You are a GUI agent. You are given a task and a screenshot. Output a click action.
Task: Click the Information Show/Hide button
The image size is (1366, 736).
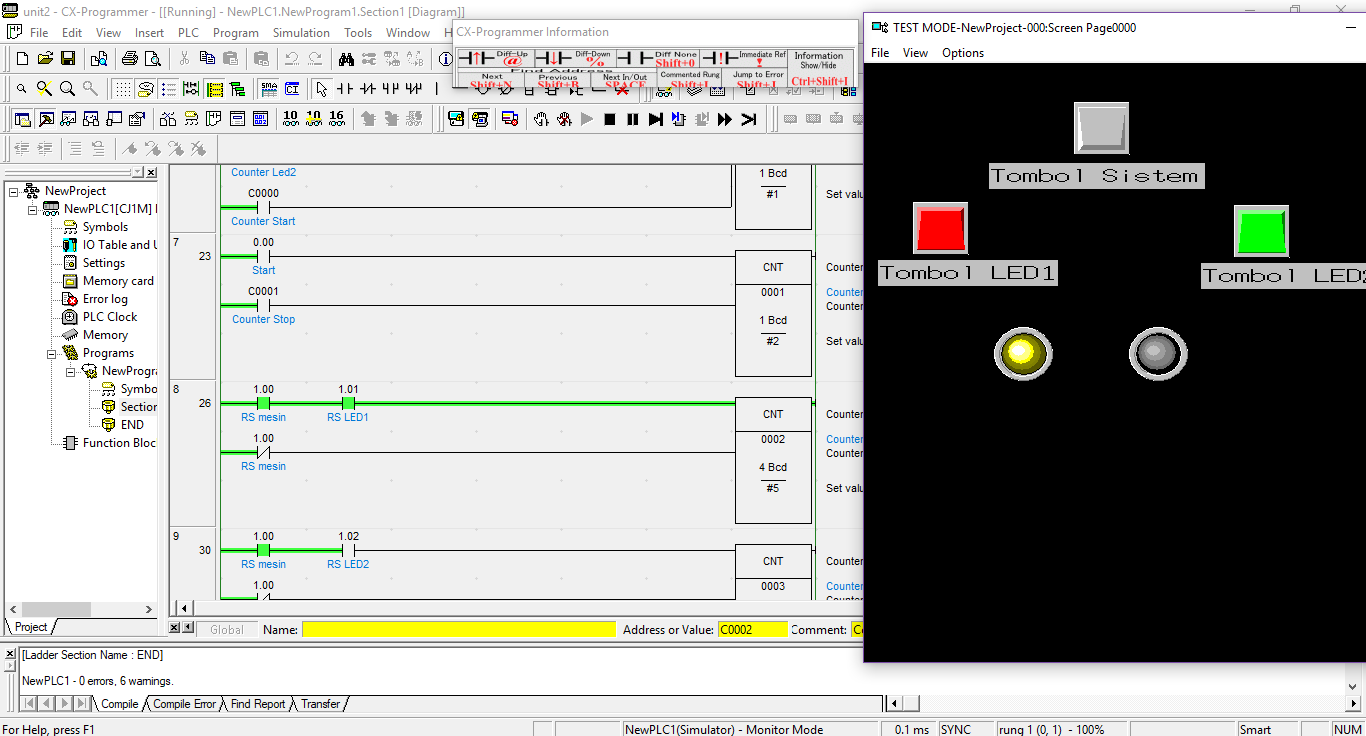tap(820, 68)
